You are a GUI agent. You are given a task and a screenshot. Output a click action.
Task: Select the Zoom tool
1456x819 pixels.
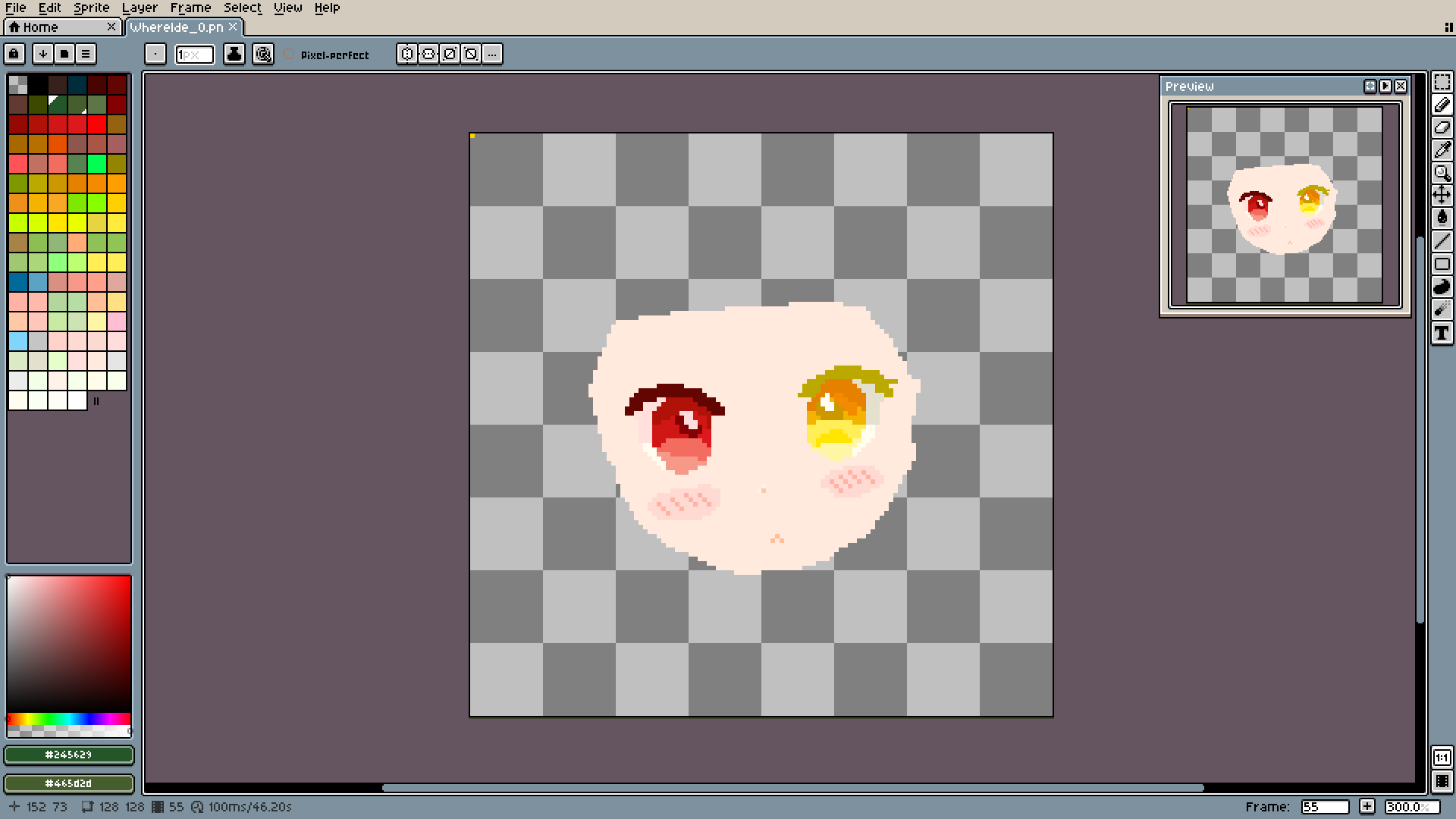(x=1442, y=173)
